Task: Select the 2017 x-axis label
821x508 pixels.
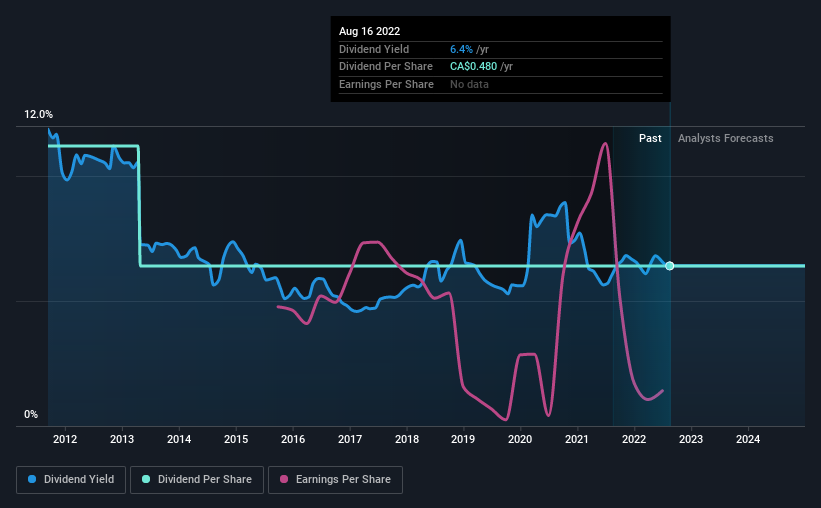Action: click(x=350, y=439)
